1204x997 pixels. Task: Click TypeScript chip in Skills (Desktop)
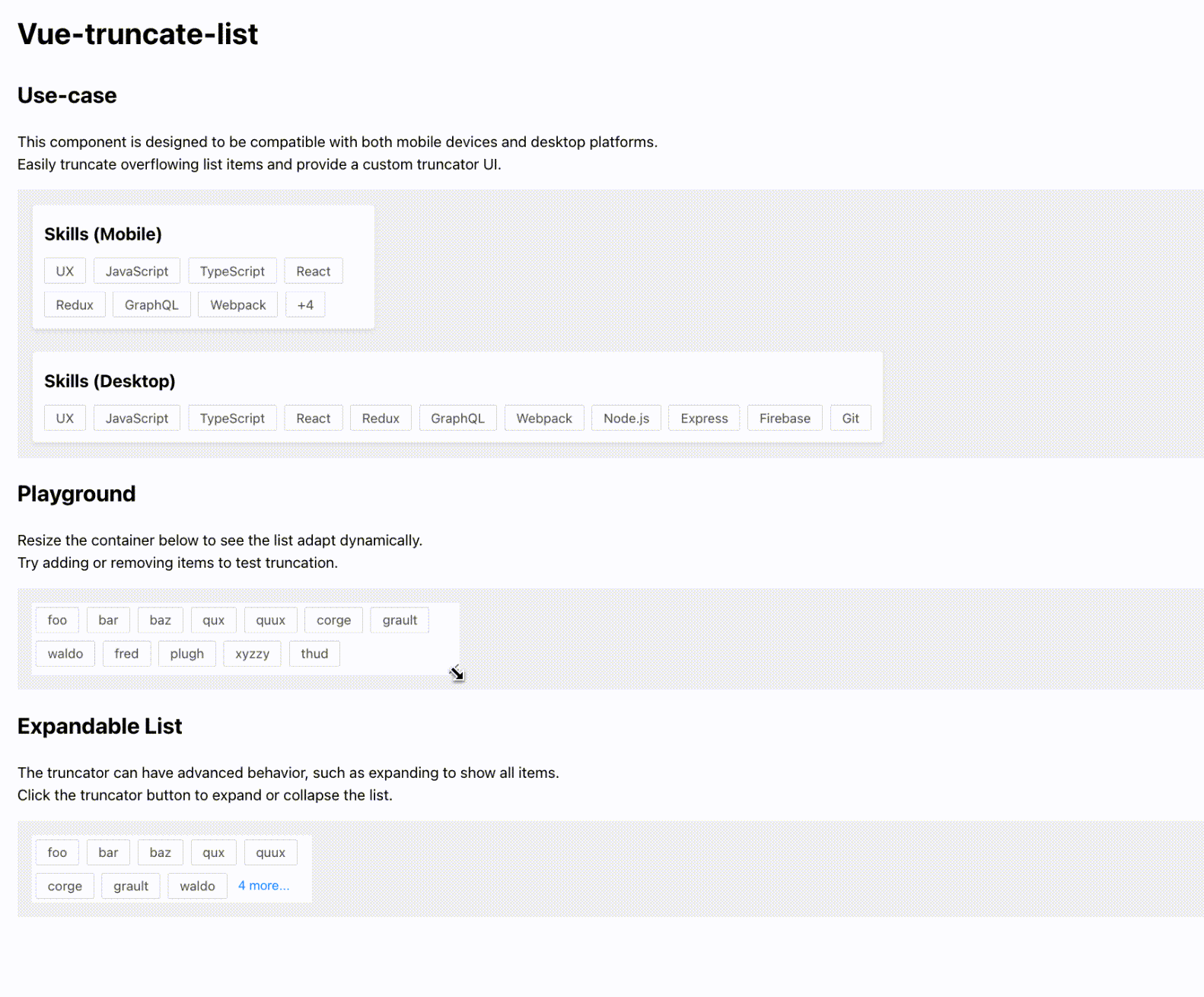(x=232, y=418)
